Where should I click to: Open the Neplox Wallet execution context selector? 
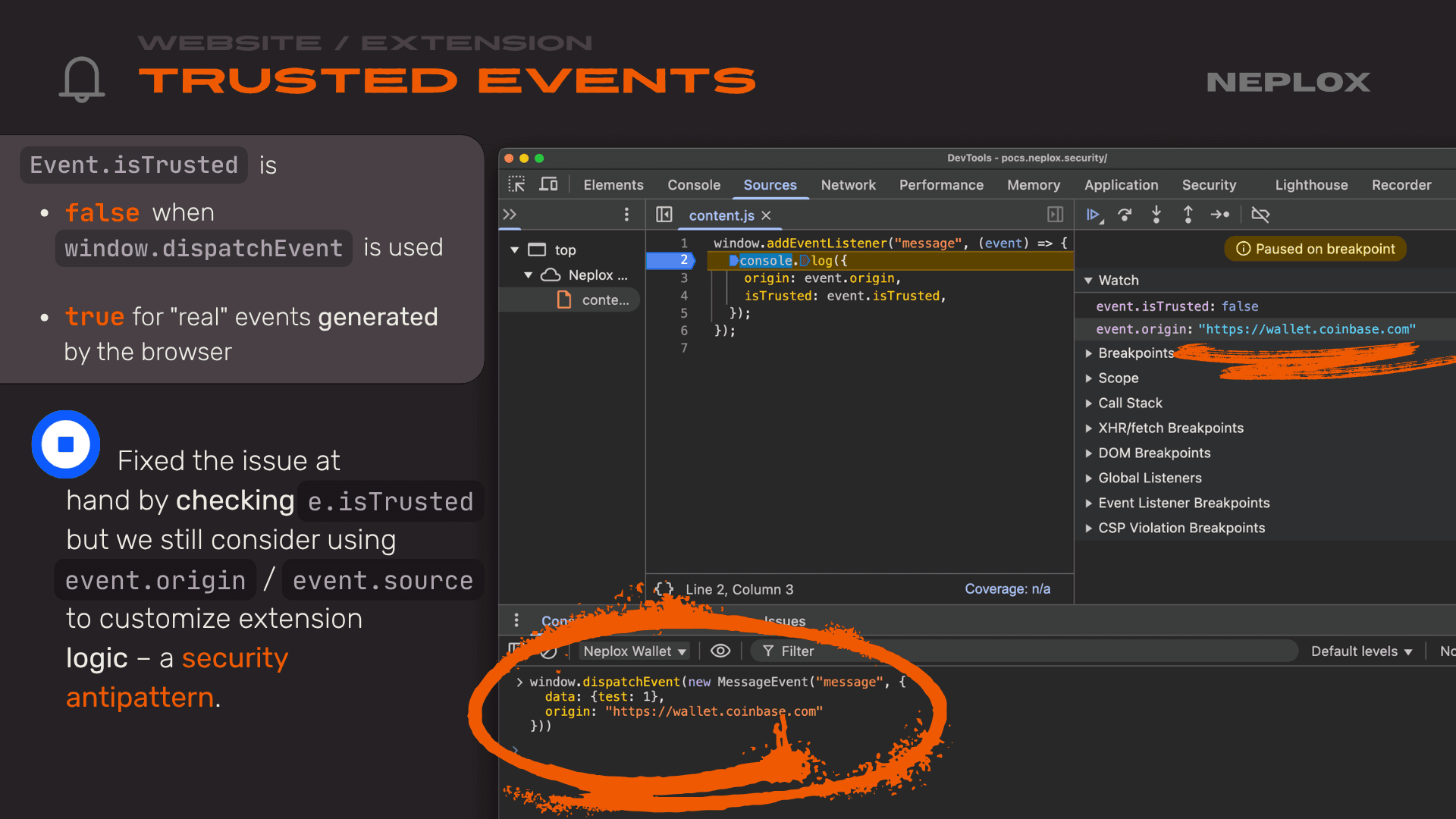tap(633, 651)
